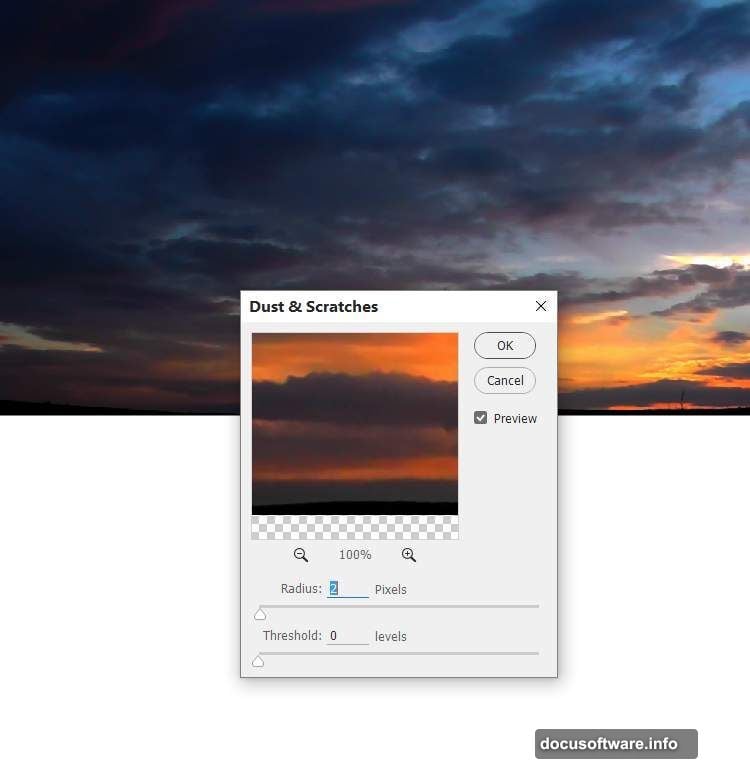Click the zoom out magnifier icon
The image size is (750, 769).
[x=301, y=555]
